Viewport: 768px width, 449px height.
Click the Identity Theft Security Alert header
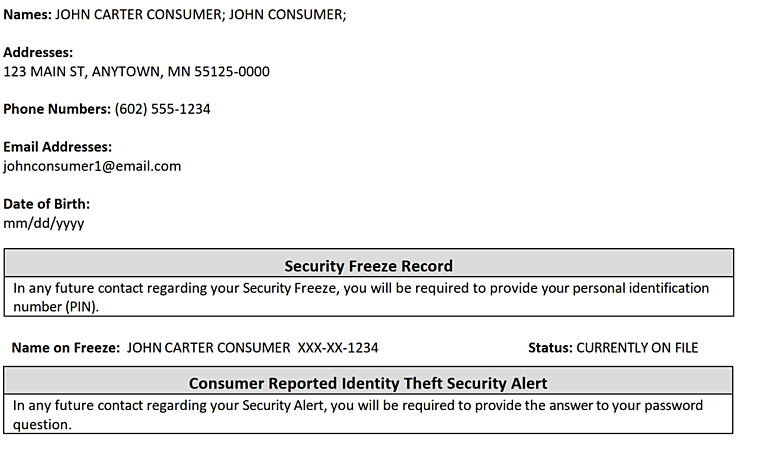click(x=368, y=383)
